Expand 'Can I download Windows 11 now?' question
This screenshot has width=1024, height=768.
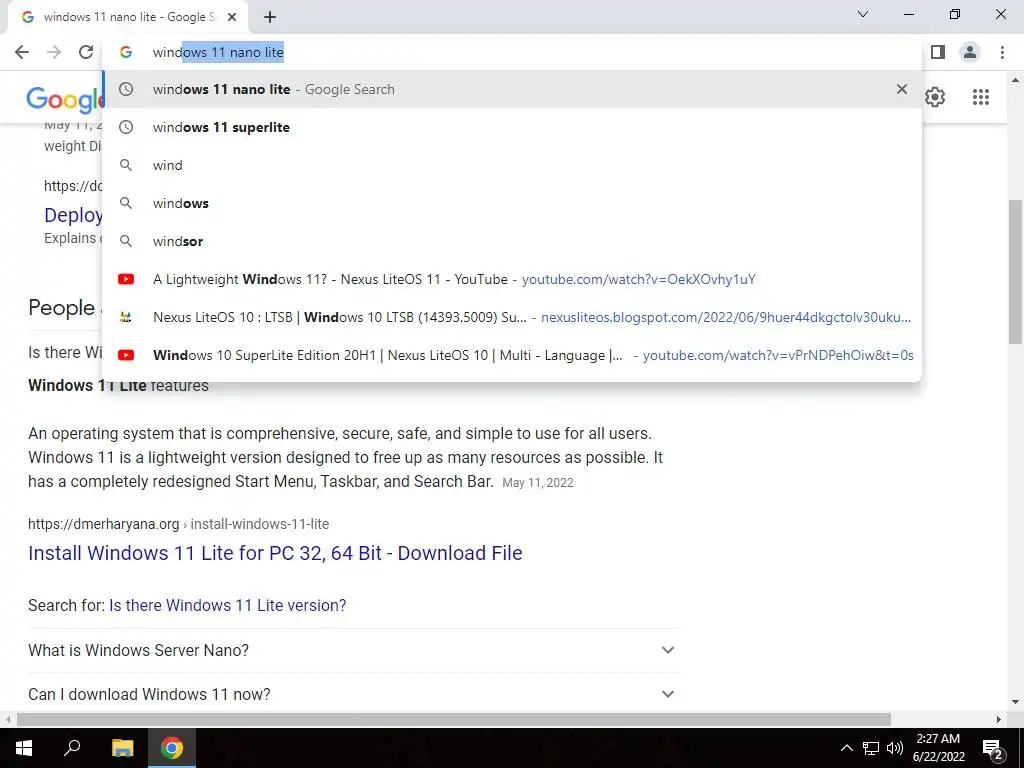[353, 694]
